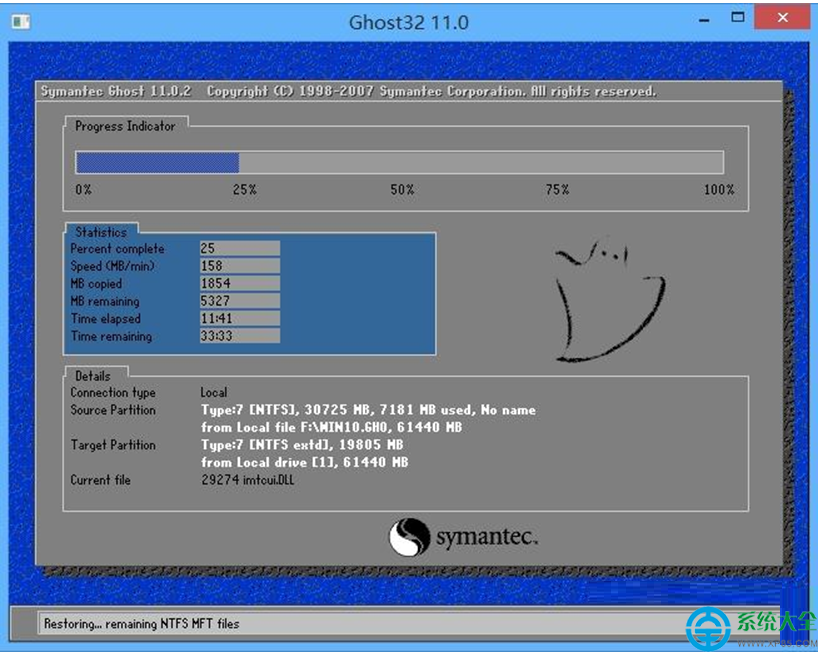Screen dimensions: 820x654
Task: Click the Ghost mascot drawing
Action: point(609,302)
